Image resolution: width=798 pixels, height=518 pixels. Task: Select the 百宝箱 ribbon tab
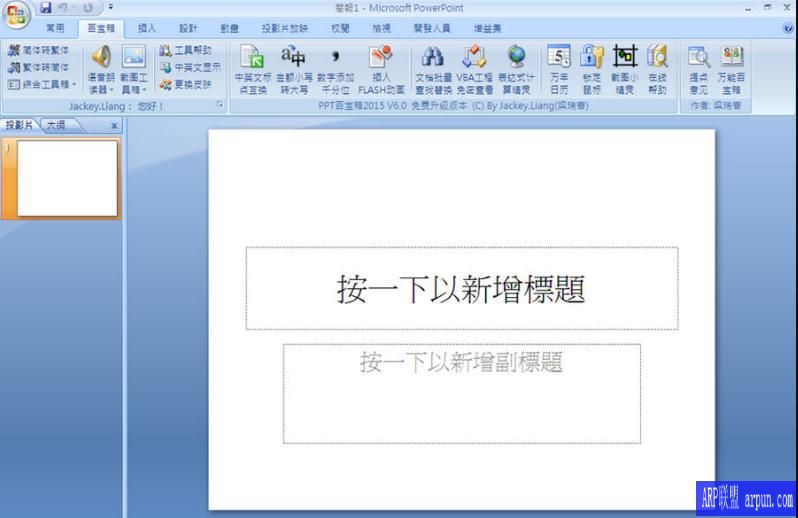click(x=101, y=28)
